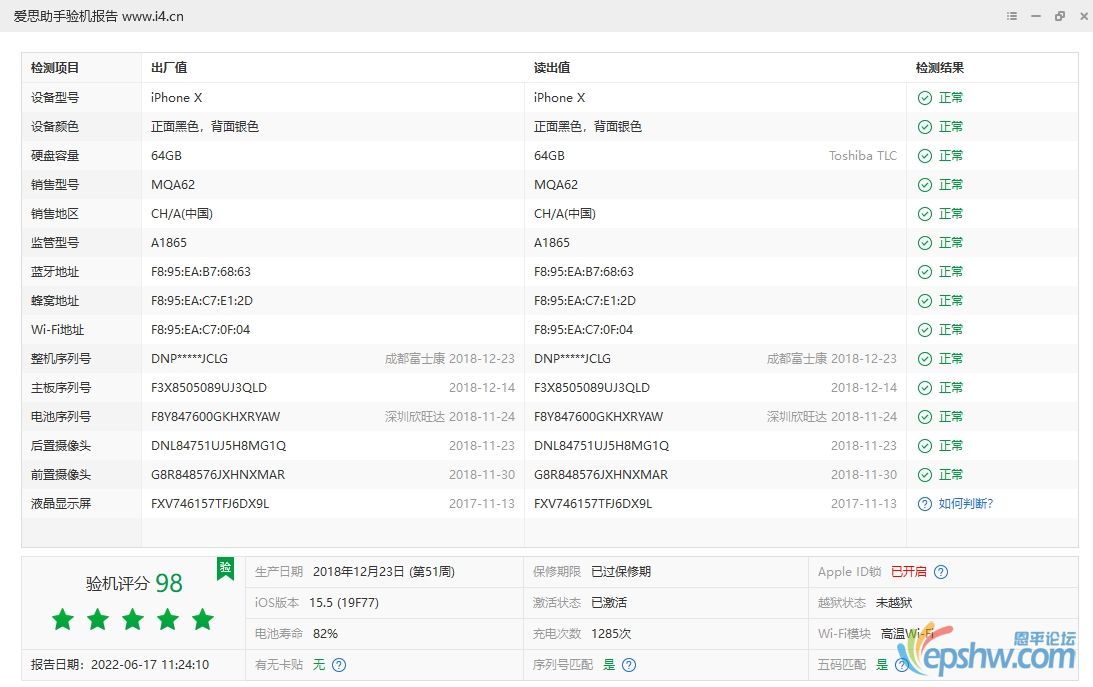Click the 出厂值 column header

(x=169, y=68)
